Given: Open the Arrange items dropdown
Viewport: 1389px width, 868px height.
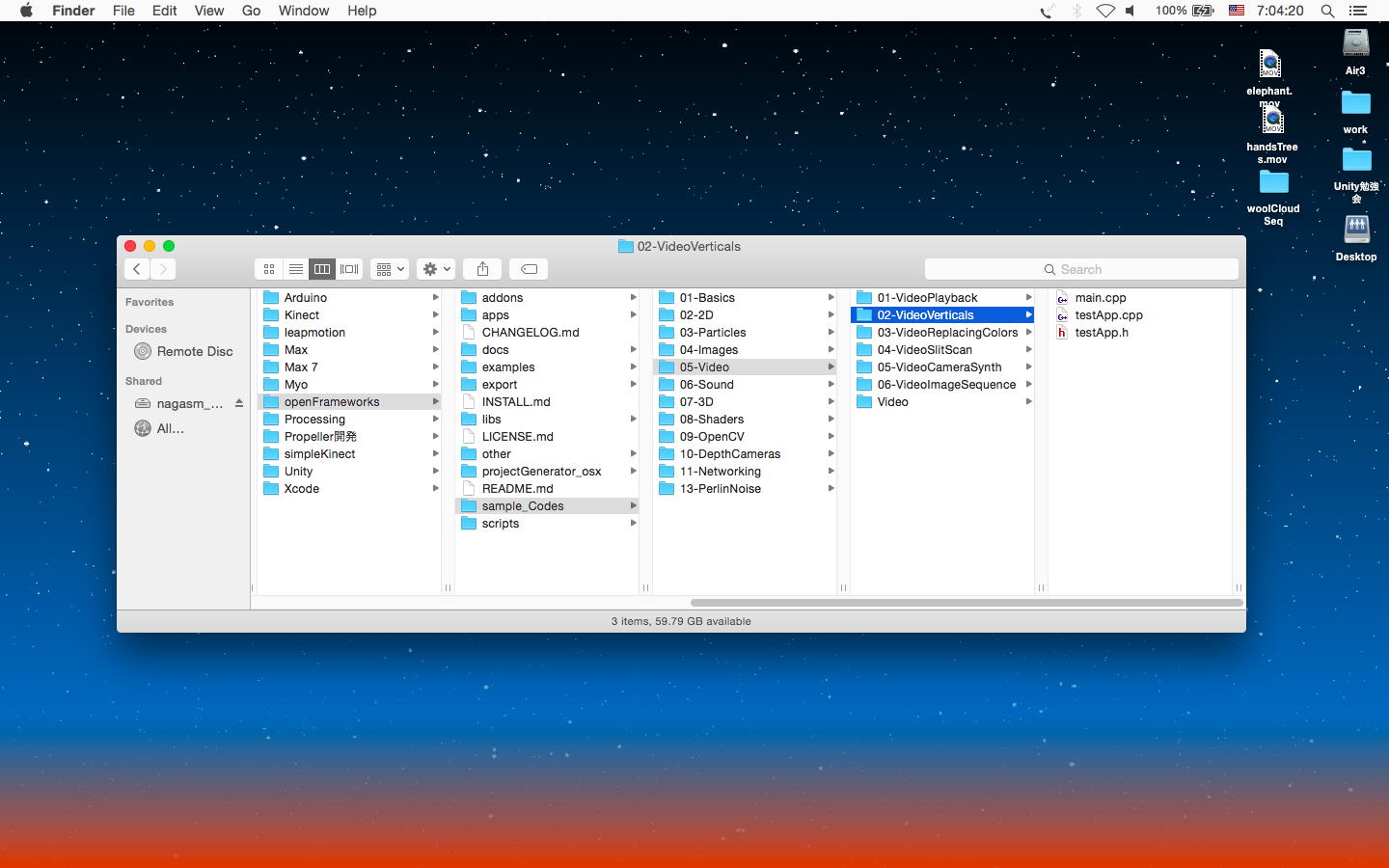Looking at the screenshot, I should click(x=390, y=269).
